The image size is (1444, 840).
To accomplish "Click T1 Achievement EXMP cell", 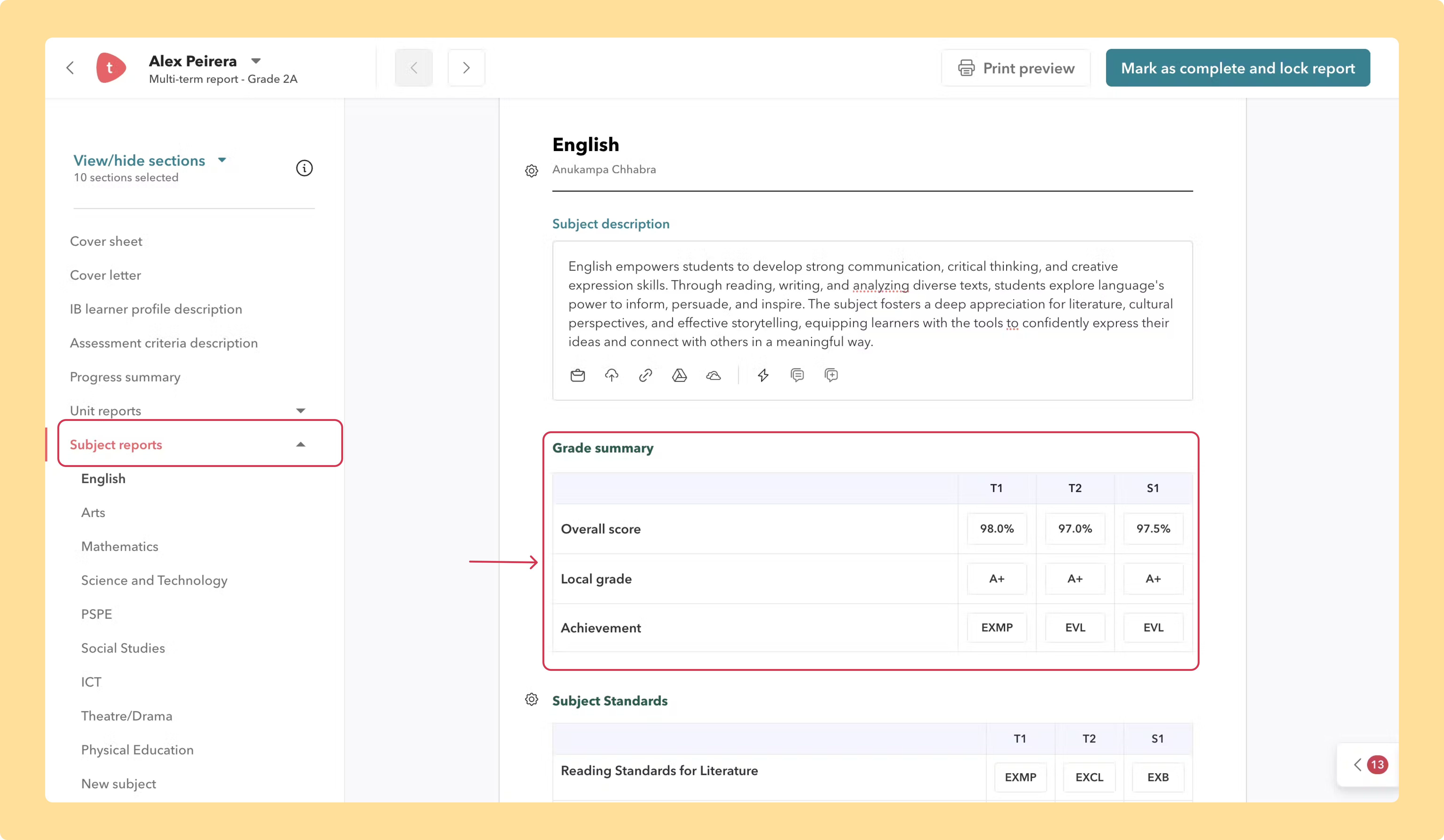I will coord(997,628).
